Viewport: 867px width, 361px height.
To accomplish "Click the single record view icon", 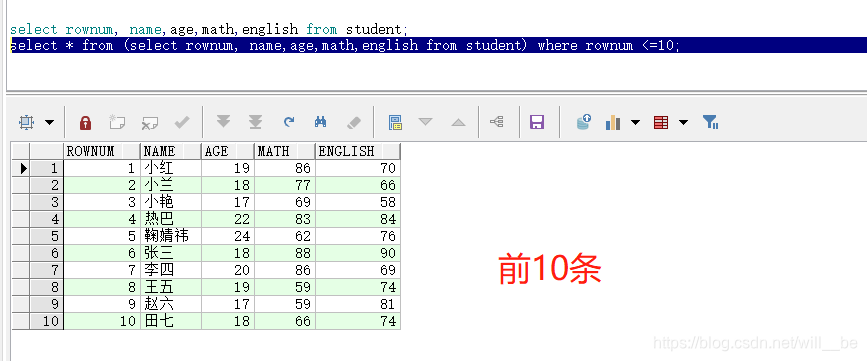I will coord(395,122).
